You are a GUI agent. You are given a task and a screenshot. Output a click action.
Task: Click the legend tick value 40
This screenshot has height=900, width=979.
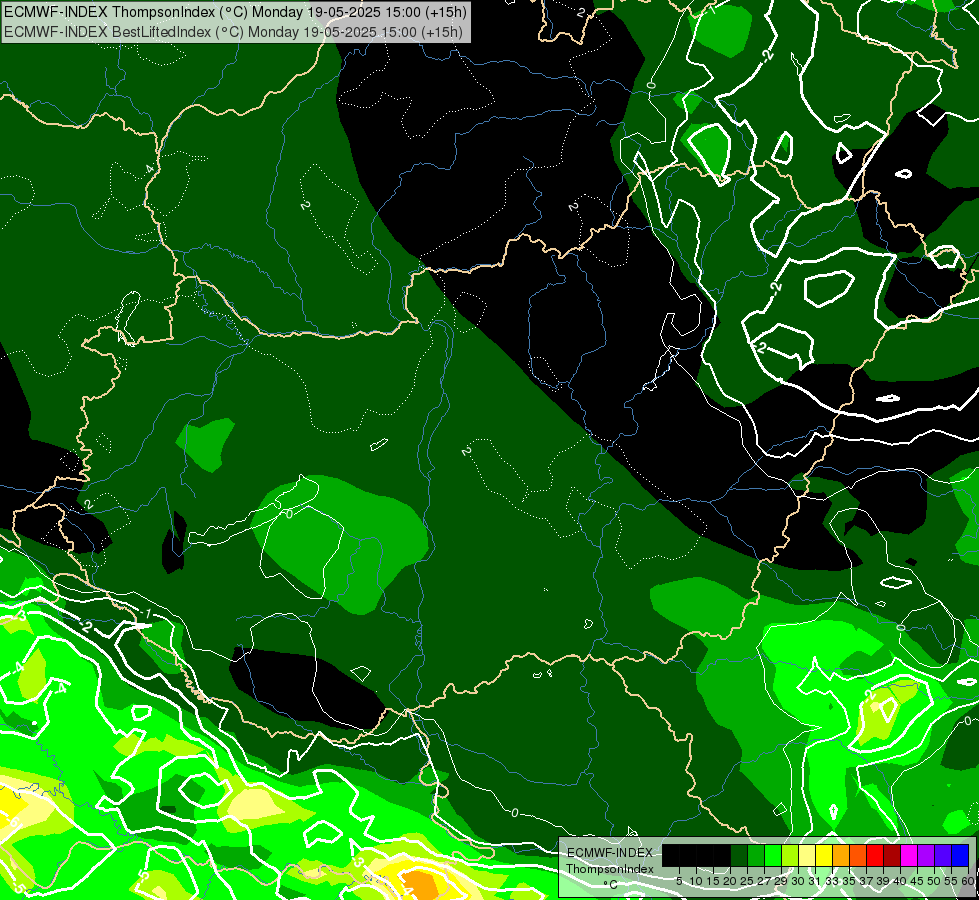[900, 881]
